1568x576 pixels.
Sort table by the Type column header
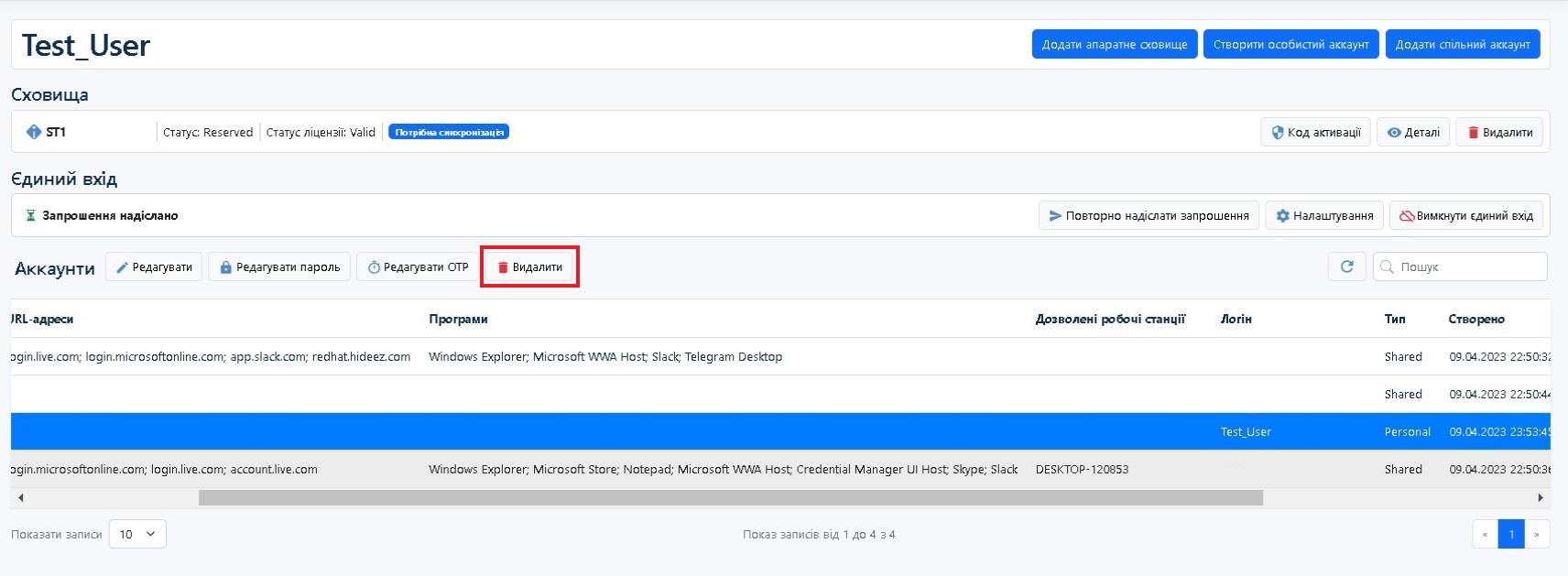[1394, 319]
